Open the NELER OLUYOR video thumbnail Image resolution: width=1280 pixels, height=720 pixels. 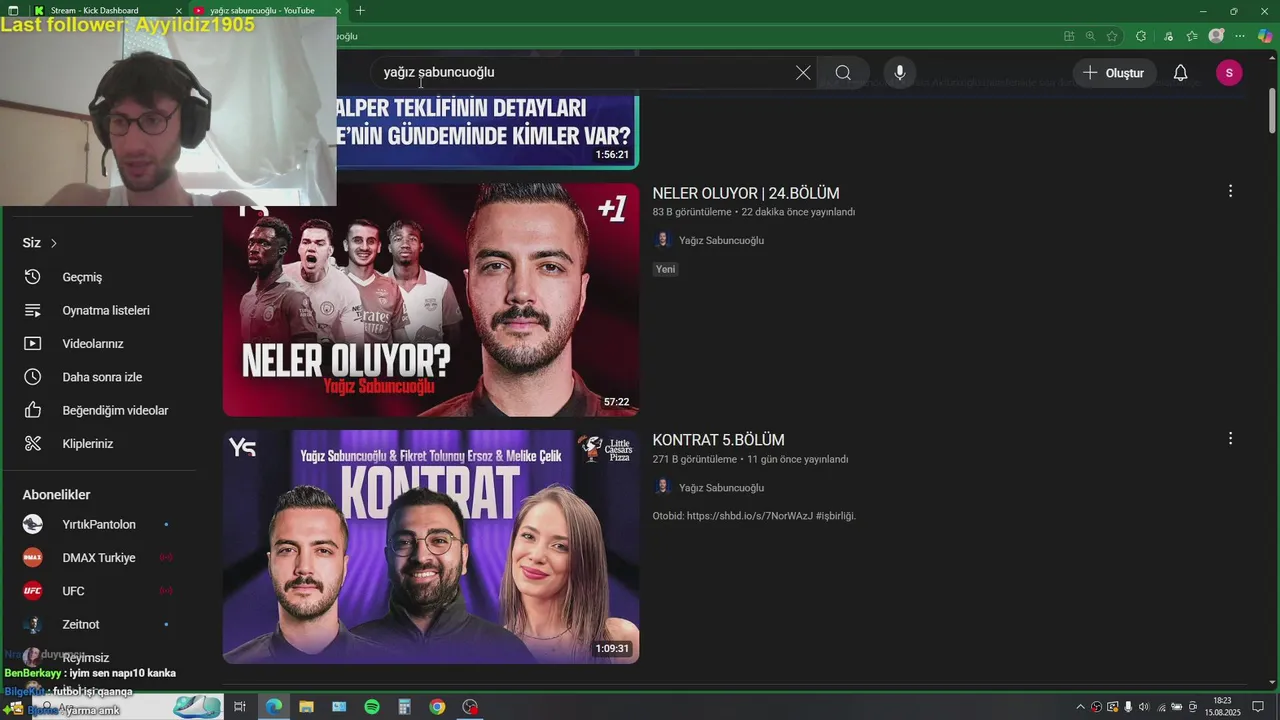point(431,300)
